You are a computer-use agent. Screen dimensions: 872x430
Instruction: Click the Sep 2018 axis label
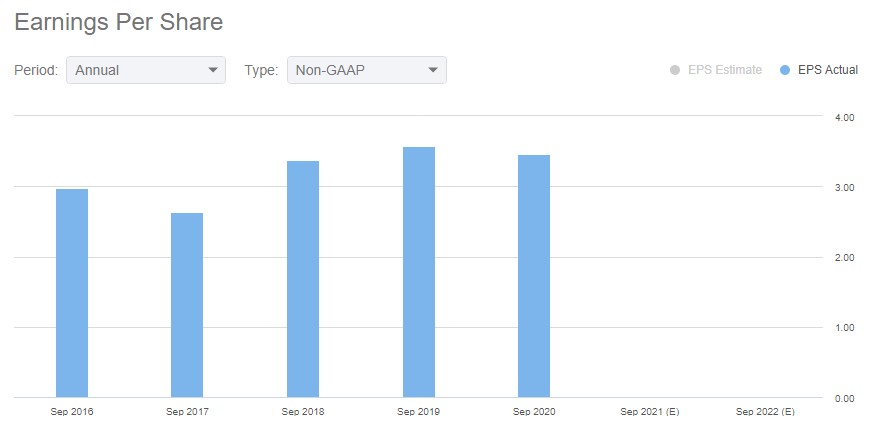tap(303, 412)
